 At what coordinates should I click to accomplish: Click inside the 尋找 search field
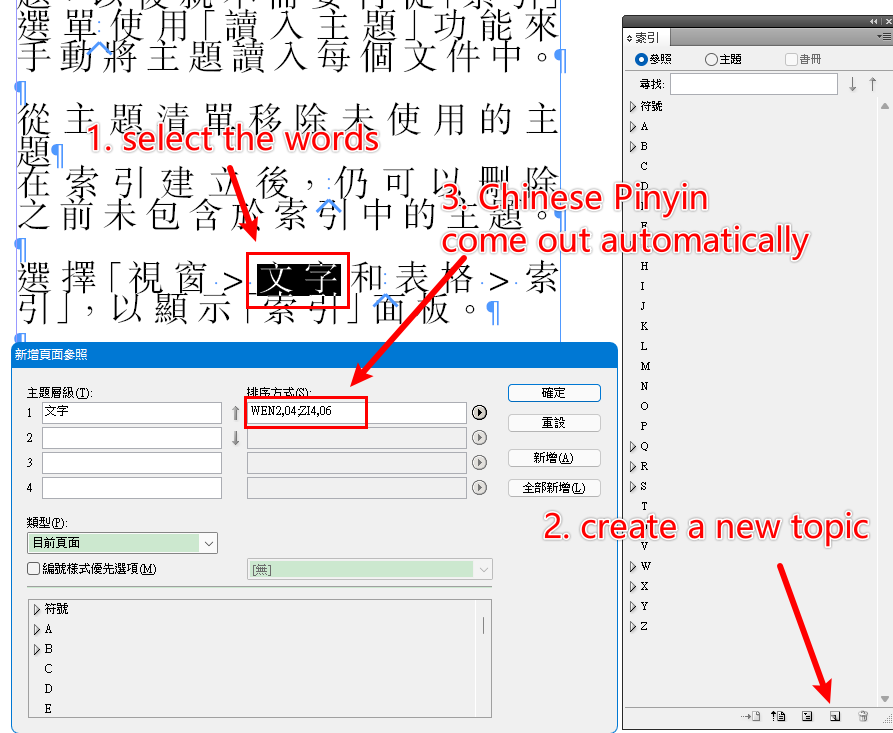tap(753, 83)
